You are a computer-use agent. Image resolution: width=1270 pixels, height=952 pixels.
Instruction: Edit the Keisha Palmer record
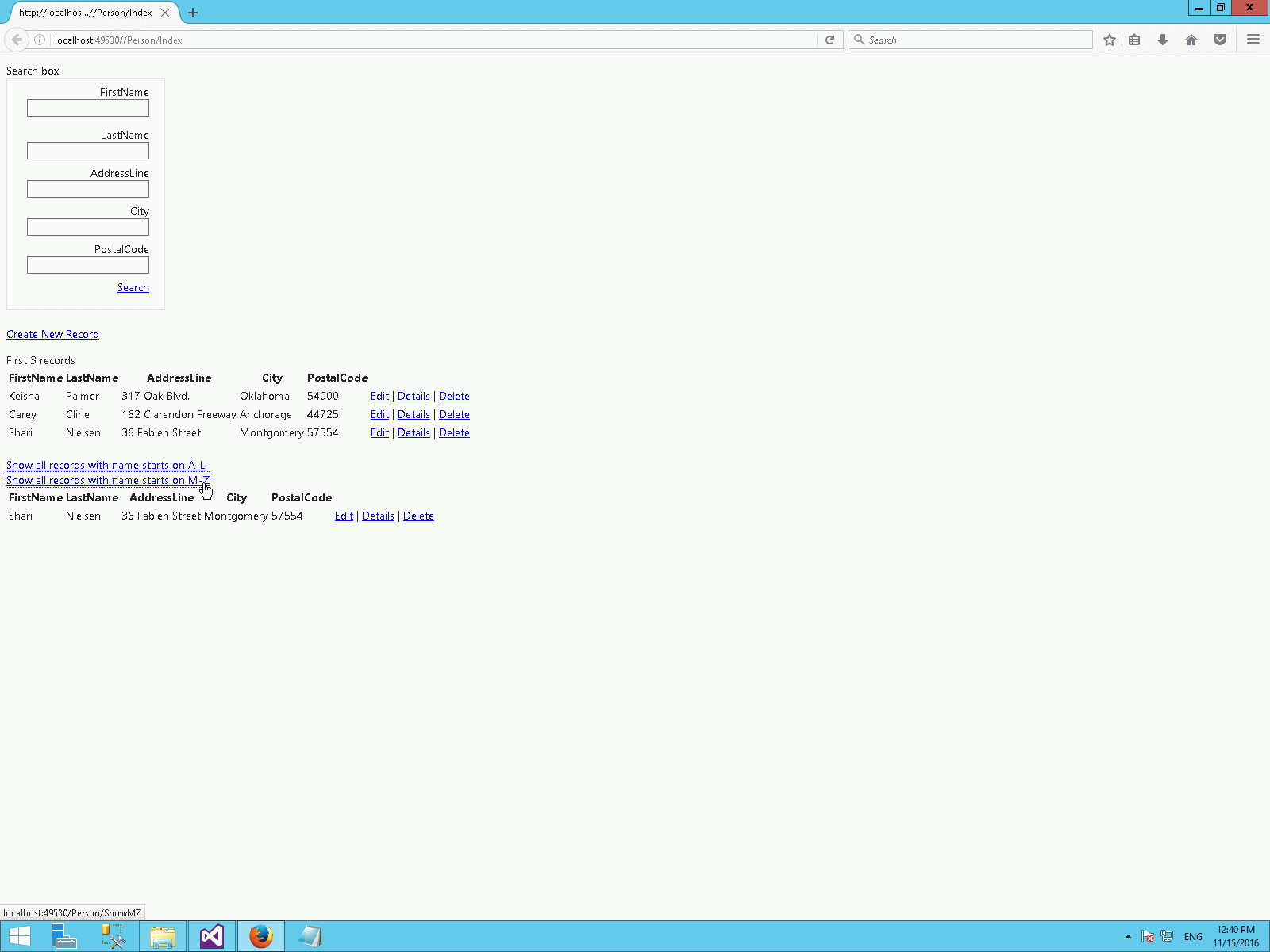(x=380, y=397)
